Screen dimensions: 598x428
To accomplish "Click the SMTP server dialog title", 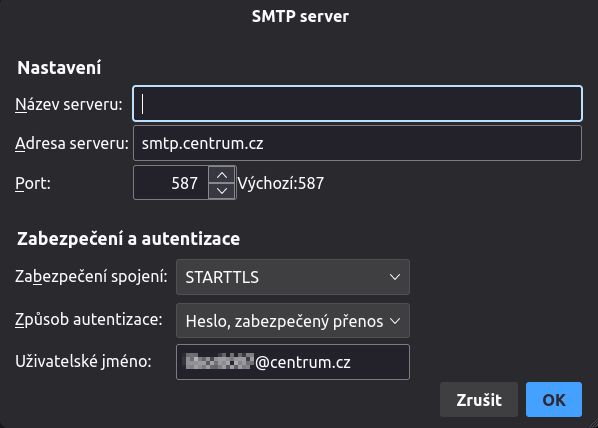I will 300,16.
